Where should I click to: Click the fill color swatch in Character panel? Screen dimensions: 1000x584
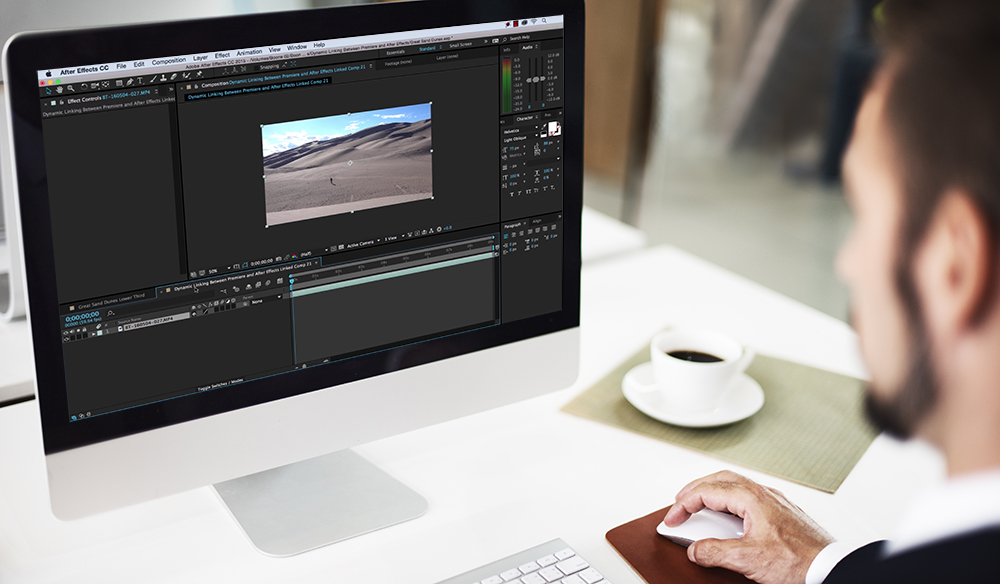[x=553, y=127]
